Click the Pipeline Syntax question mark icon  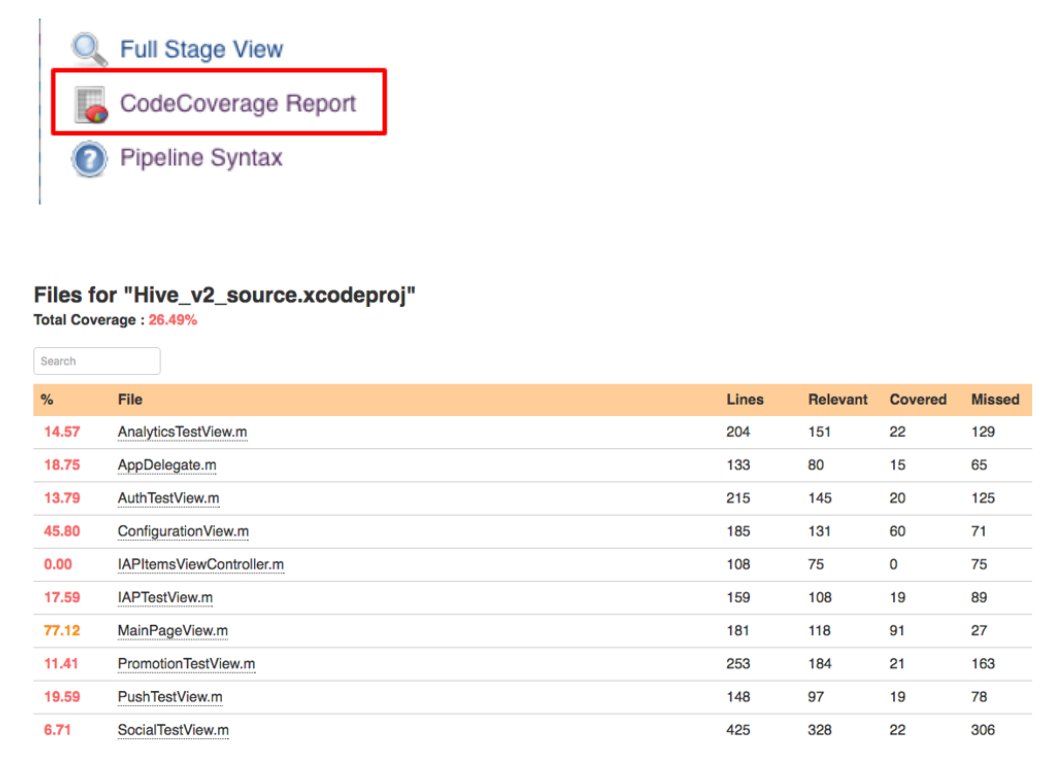coord(89,159)
